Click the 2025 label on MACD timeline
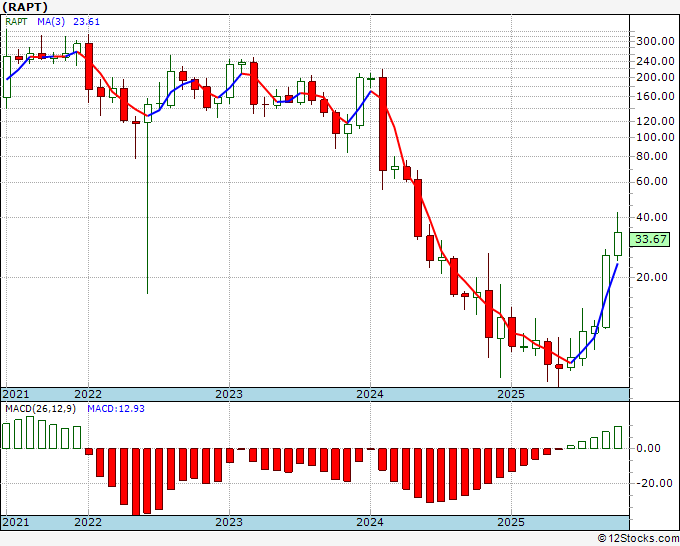680x546 pixels. pyautogui.click(x=511, y=522)
